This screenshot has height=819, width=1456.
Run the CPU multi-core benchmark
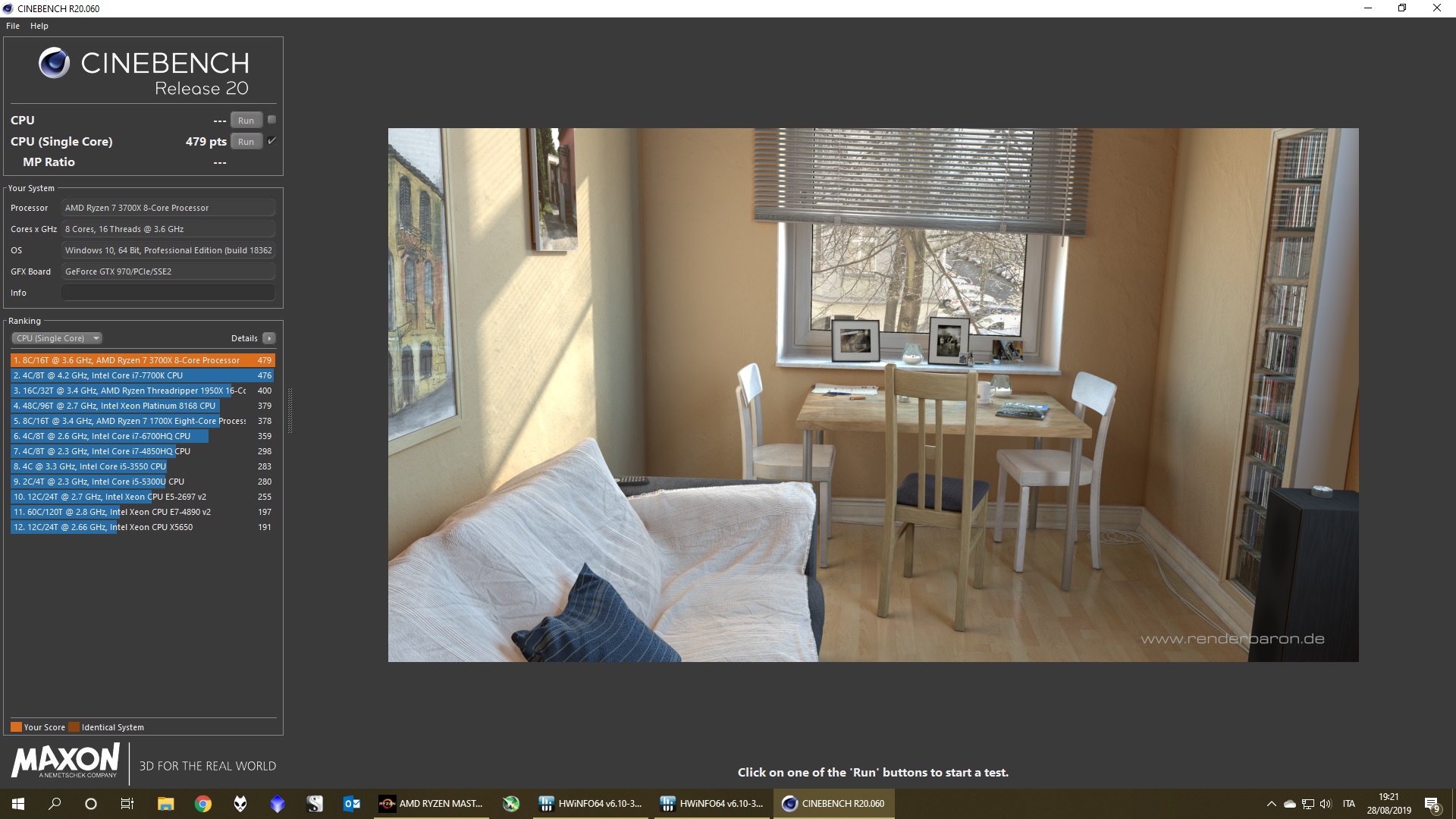click(x=246, y=121)
